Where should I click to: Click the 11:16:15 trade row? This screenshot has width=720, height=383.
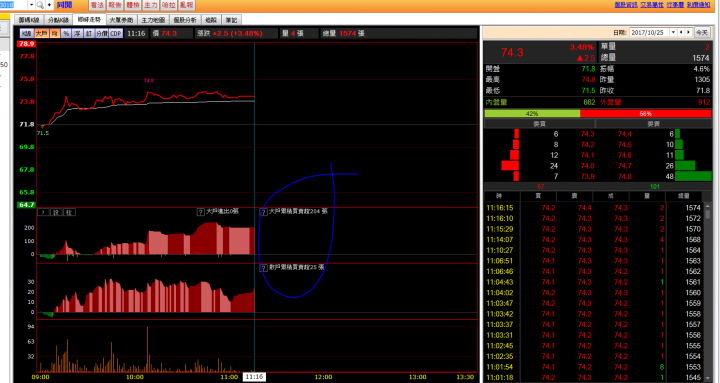pos(594,208)
